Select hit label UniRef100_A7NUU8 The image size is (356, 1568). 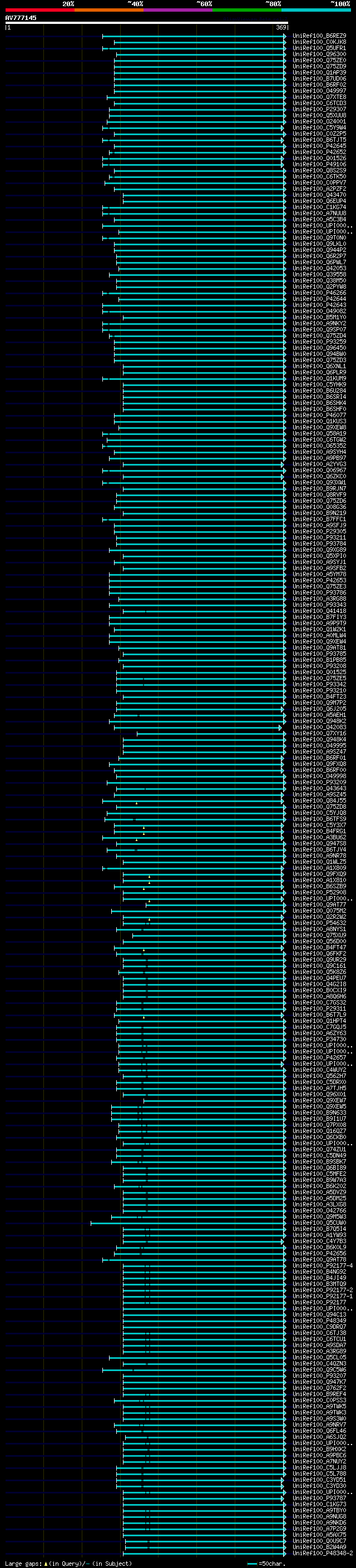(x=319, y=213)
